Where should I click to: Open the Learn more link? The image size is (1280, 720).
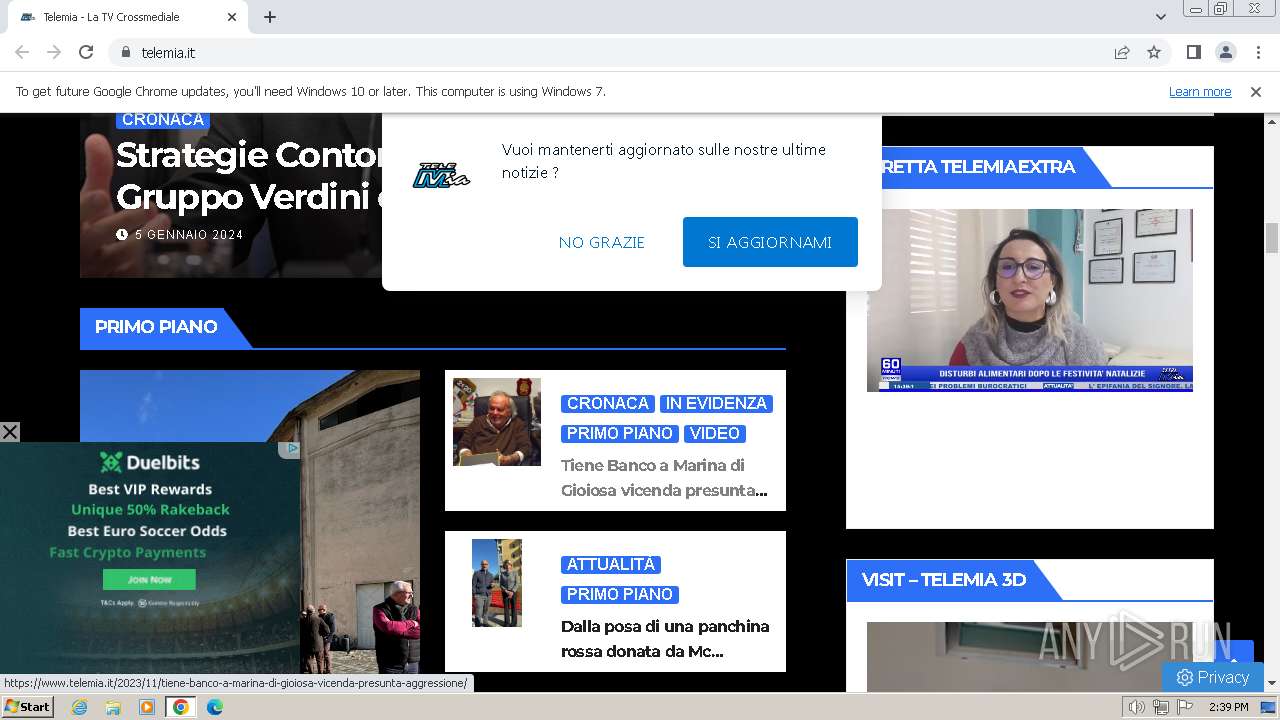click(x=1200, y=91)
